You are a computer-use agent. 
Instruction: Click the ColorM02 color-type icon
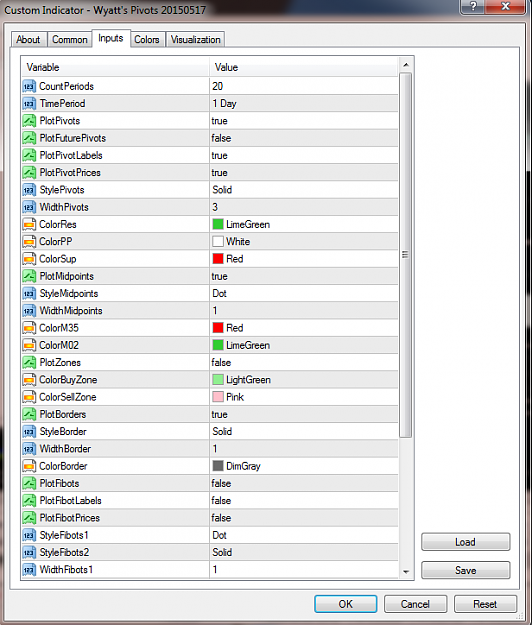click(x=29, y=345)
